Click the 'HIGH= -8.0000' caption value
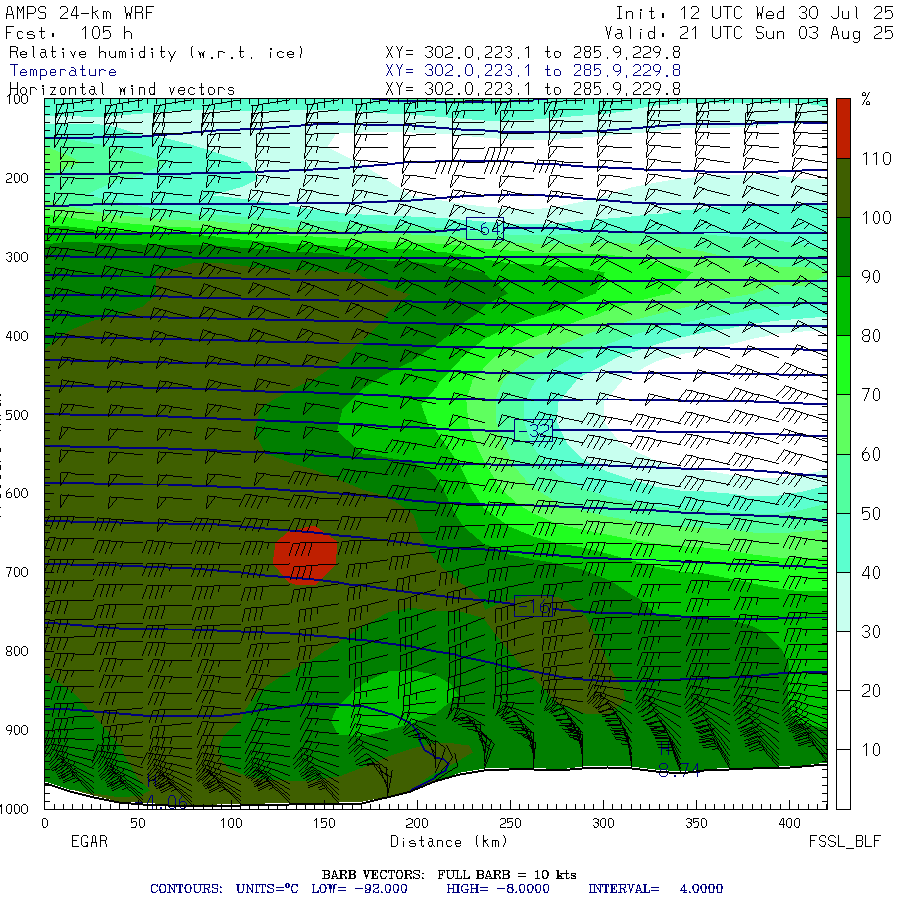900x900 pixels. (498, 889)
